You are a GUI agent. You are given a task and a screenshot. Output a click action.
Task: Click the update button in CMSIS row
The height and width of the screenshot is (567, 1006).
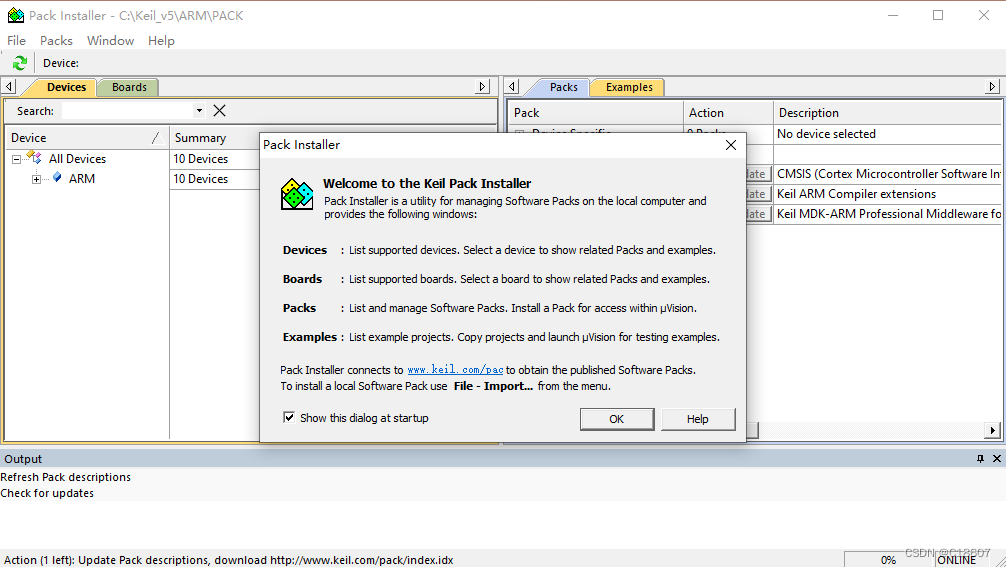tap(758, 174)
